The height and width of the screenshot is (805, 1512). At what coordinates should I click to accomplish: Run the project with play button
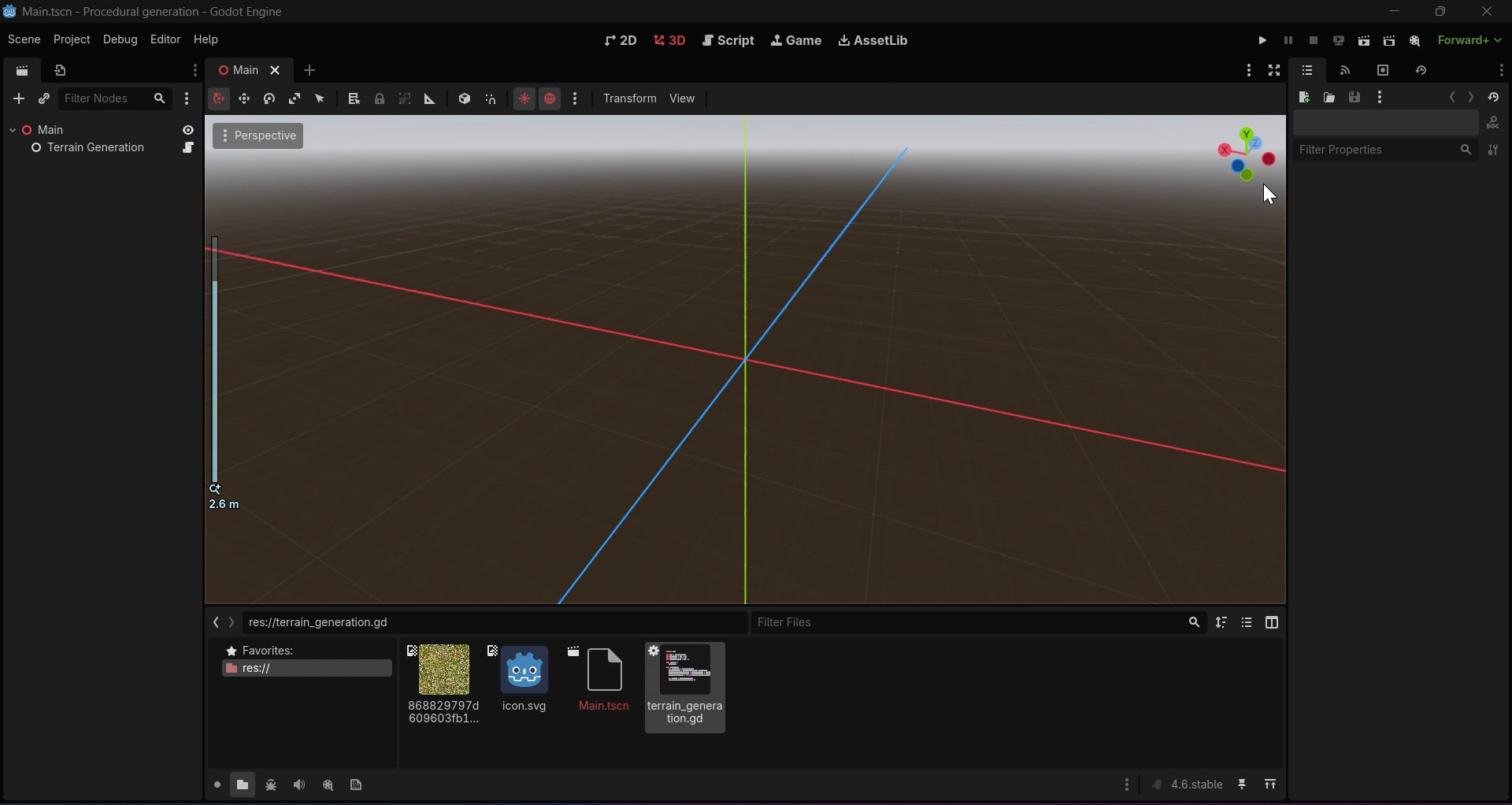coord(1262,41)
